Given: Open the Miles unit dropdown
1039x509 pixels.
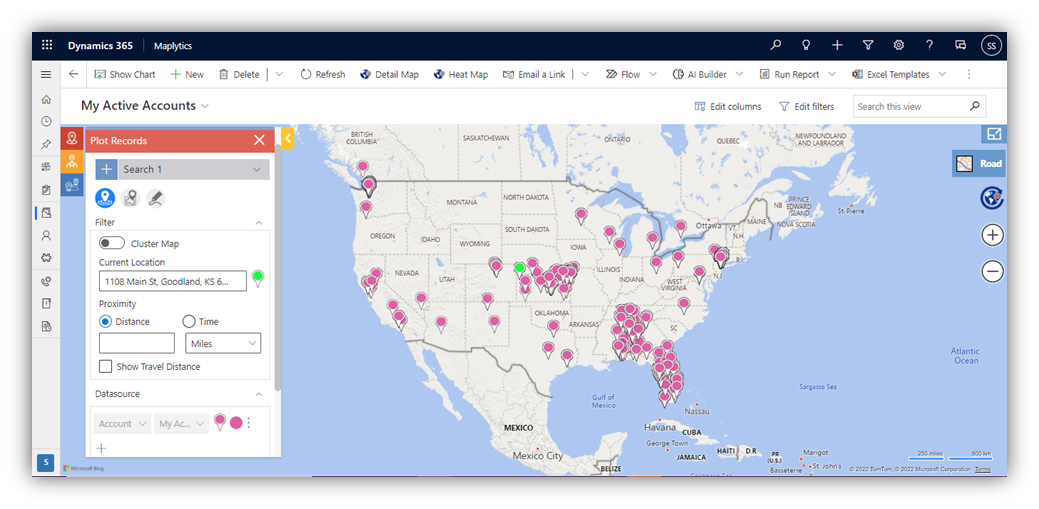Looking at the screenshot, I should tap(223, 343).
